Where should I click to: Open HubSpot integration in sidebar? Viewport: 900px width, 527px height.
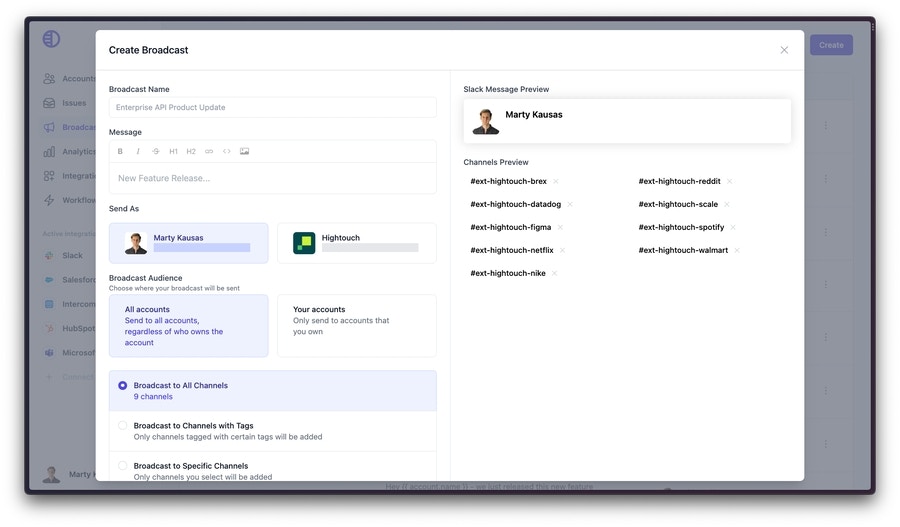(x=69, y=328)
